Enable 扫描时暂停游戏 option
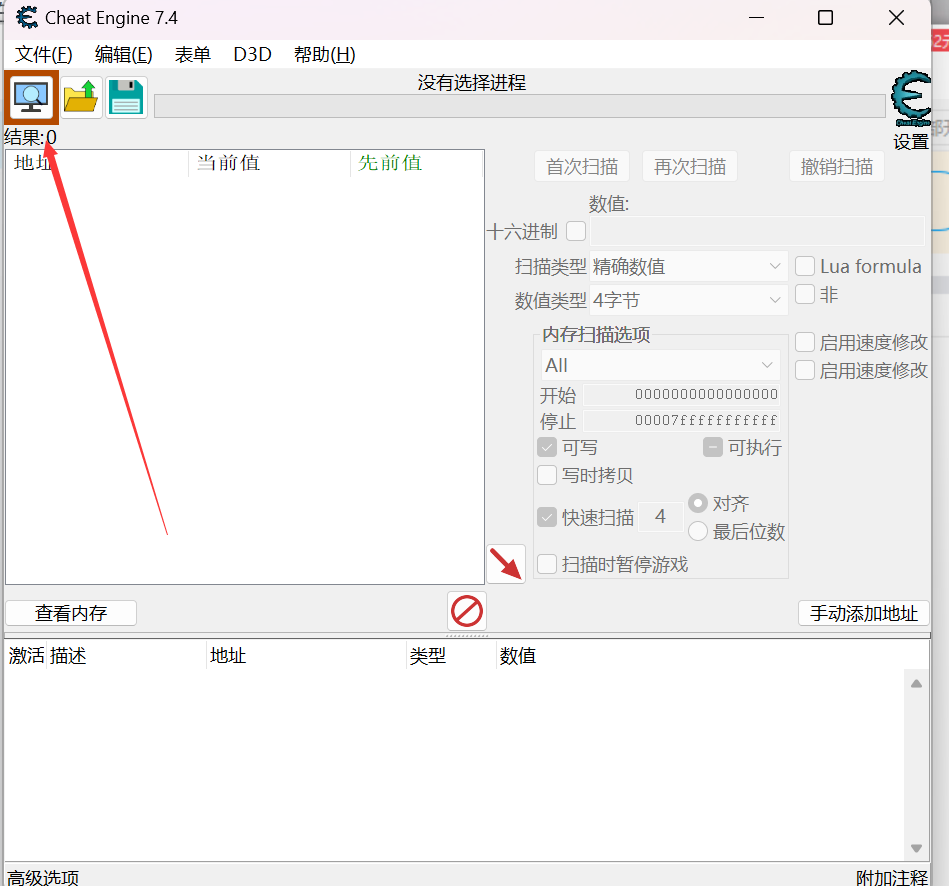The width and height of the screenshot is (949, 886). [x=547, y=563]
